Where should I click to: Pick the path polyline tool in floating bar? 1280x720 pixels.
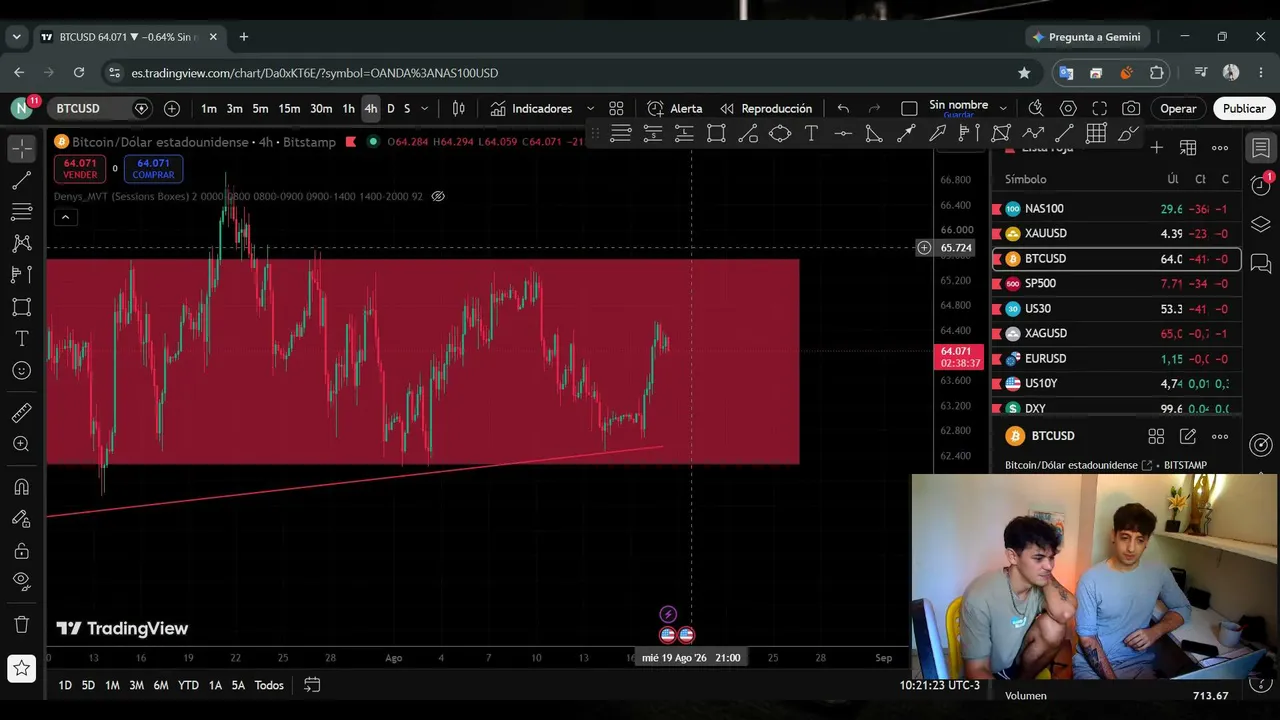[x=1033, y=133]
